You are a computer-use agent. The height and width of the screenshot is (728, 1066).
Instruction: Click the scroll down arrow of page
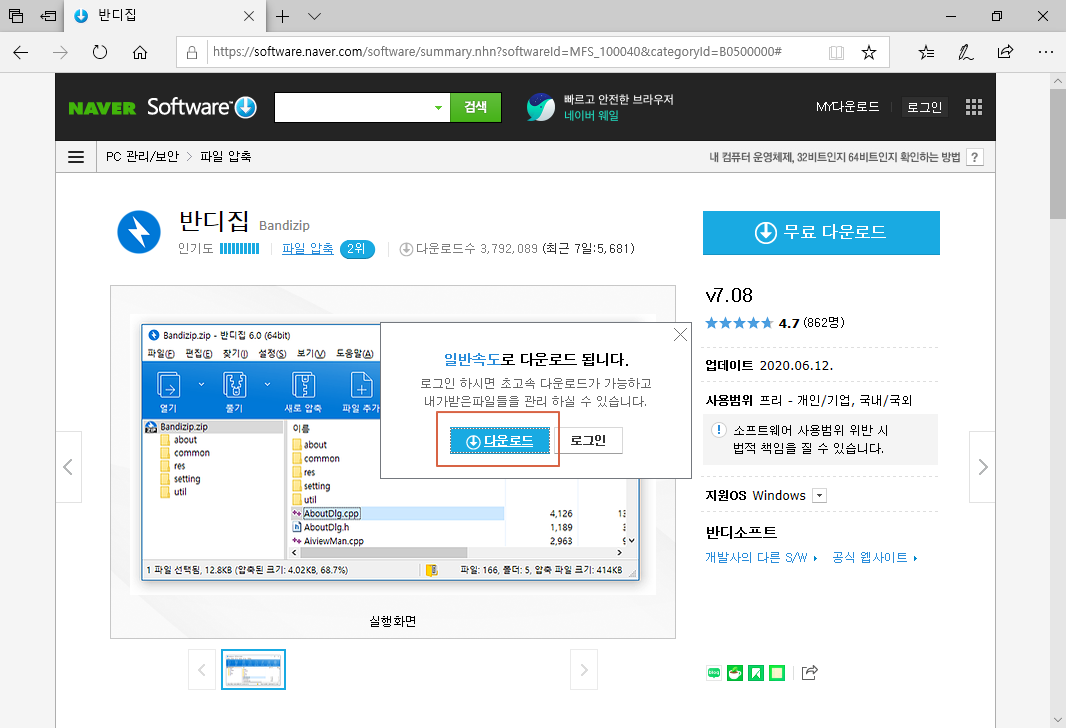click(x=1057, y=719)
